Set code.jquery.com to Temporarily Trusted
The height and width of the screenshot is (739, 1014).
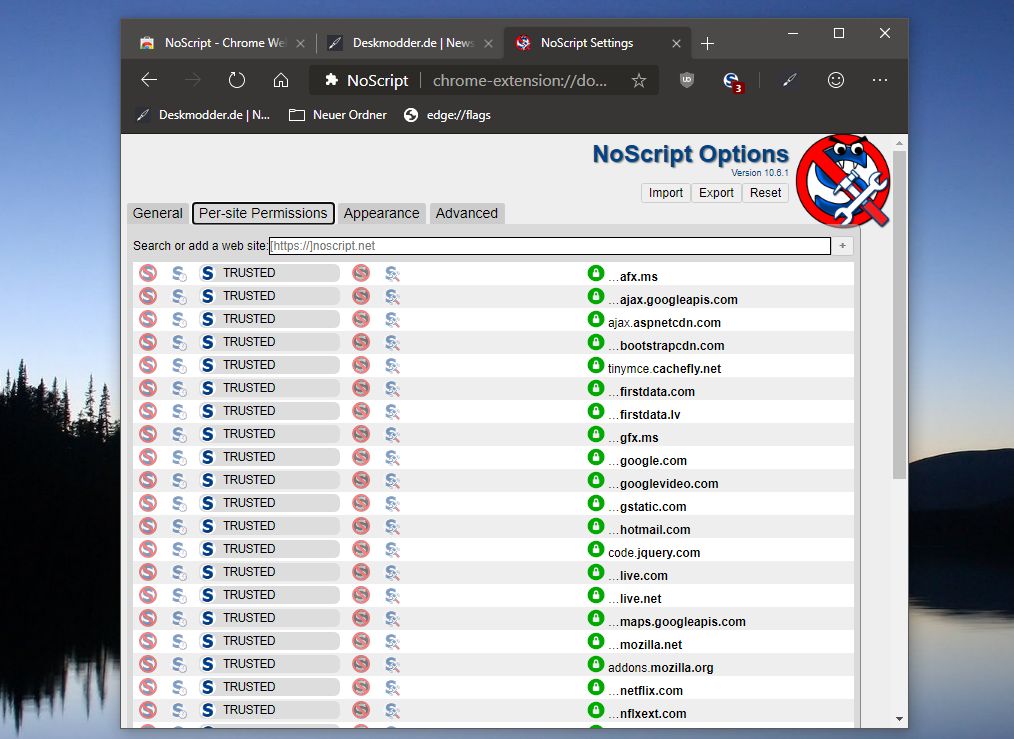tap(179, 549)
